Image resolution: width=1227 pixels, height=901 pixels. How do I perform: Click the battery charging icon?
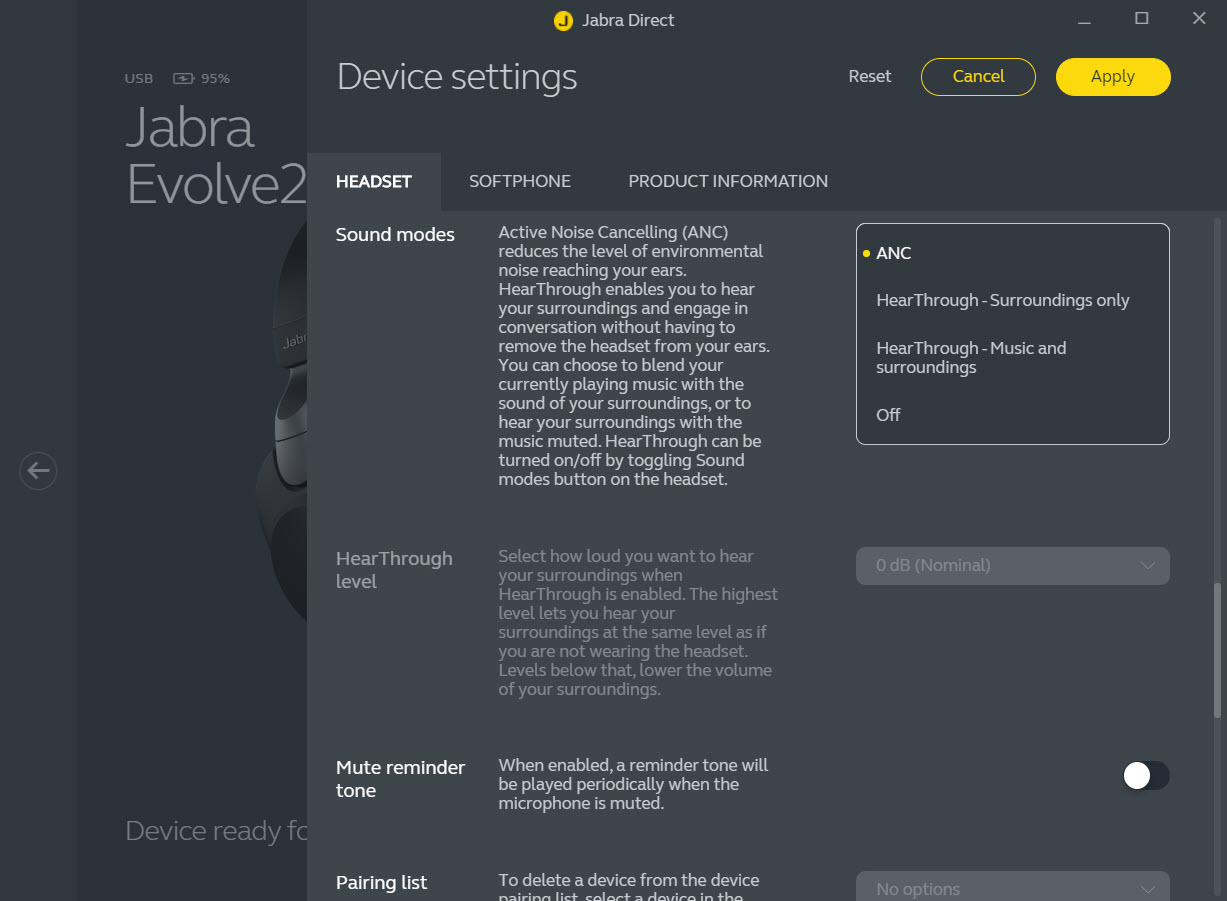[x=184, y=78]
